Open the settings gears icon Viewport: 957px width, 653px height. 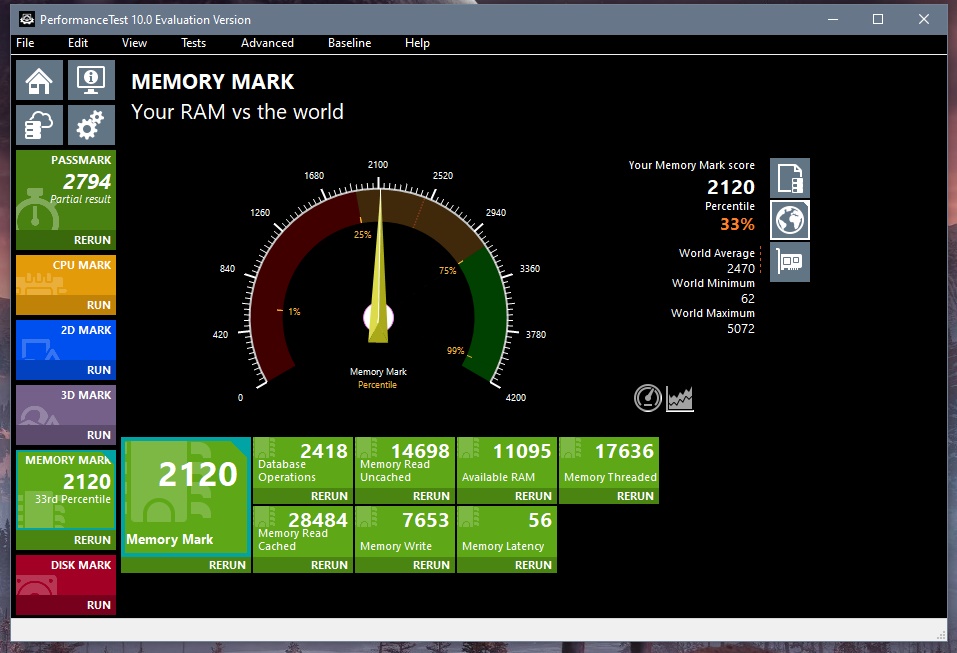click(91, 125)
